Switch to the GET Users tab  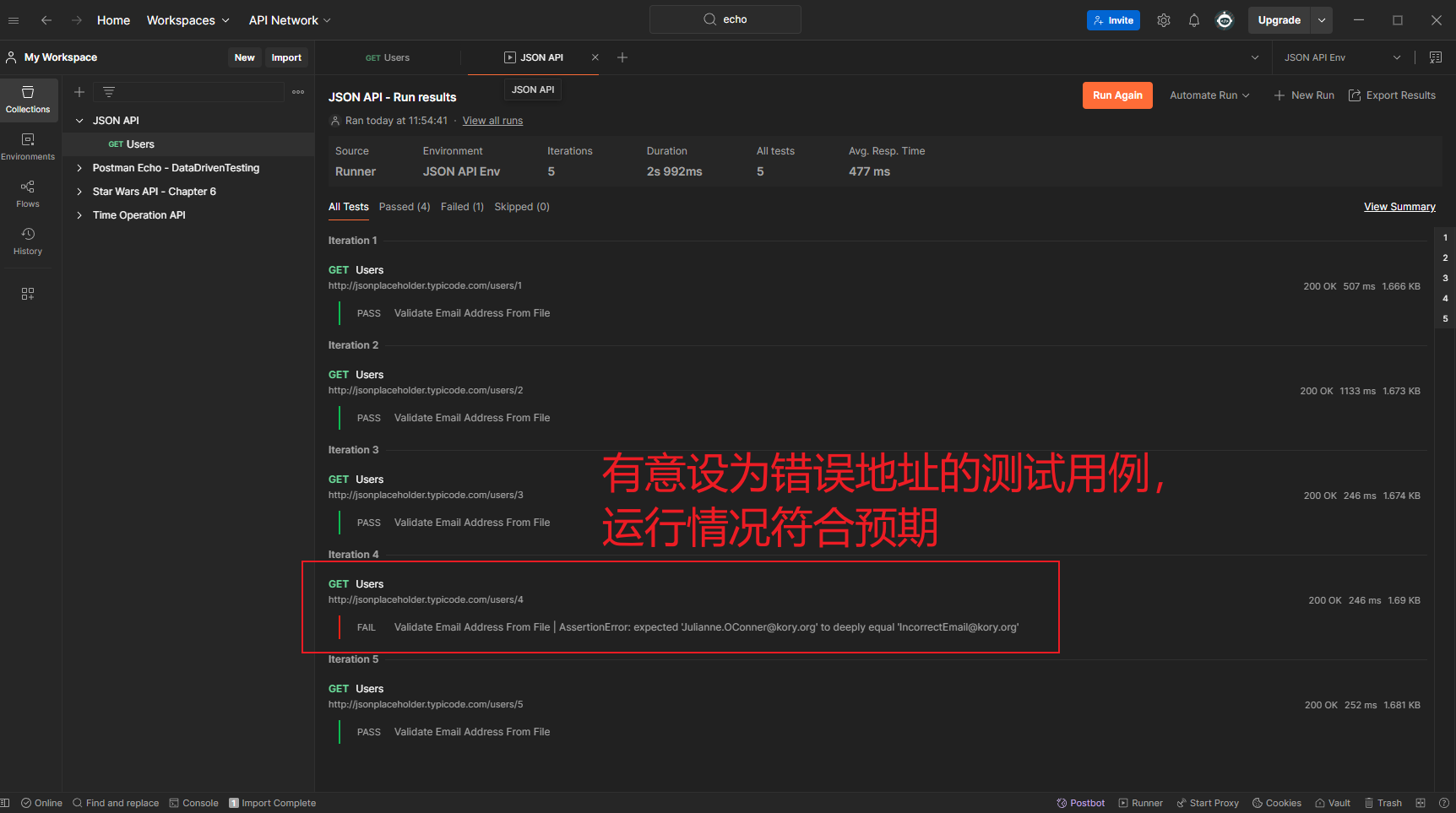(x=388, y=57)
